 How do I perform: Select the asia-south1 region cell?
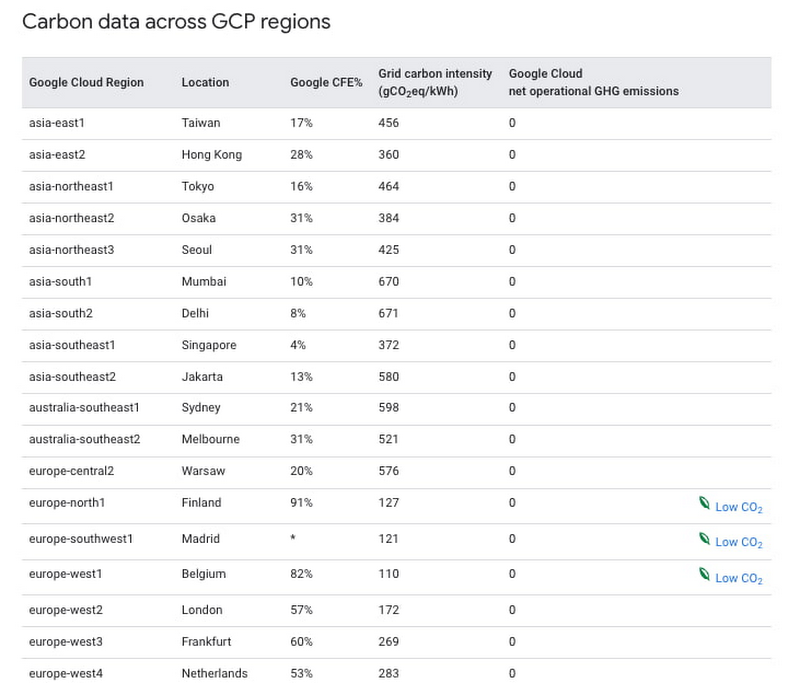60,282
